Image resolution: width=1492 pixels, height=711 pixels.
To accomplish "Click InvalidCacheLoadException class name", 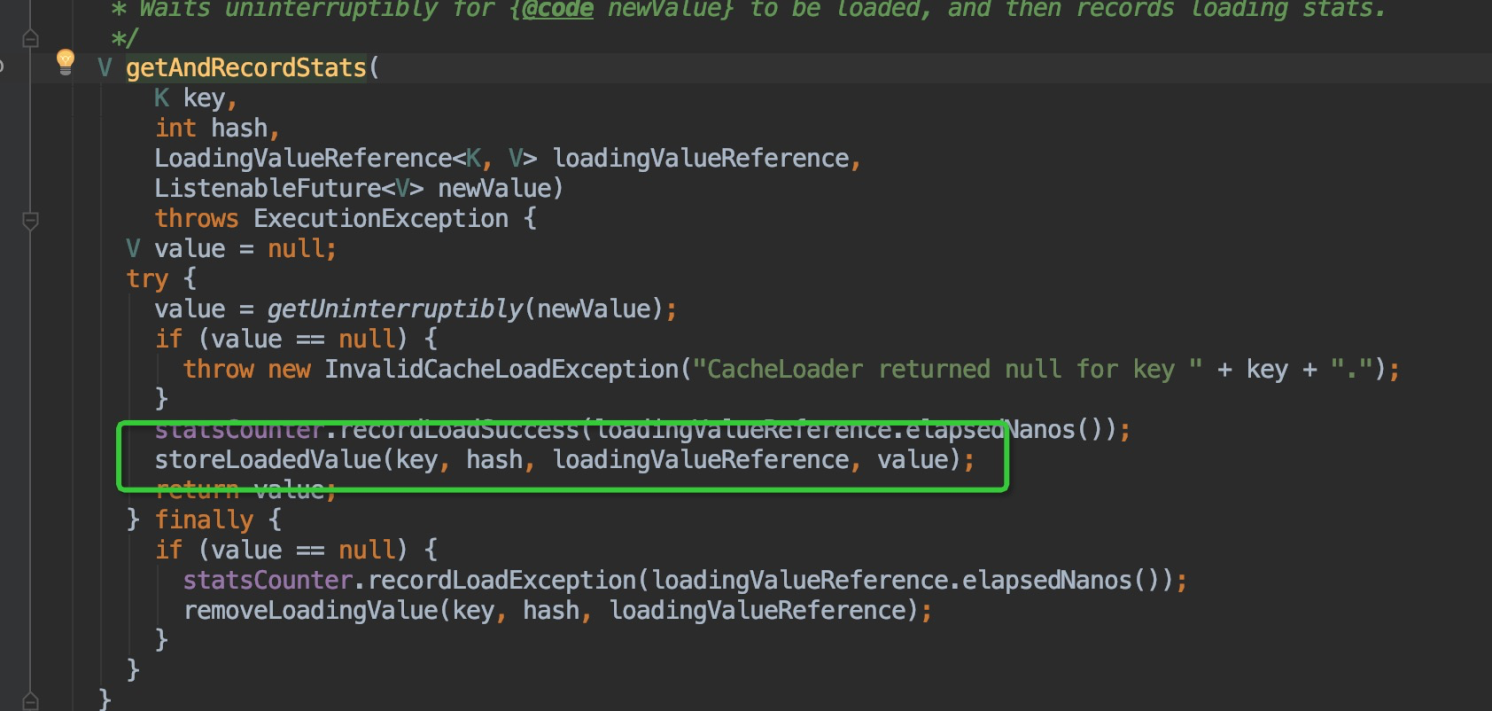I will (x=502, y=369).
